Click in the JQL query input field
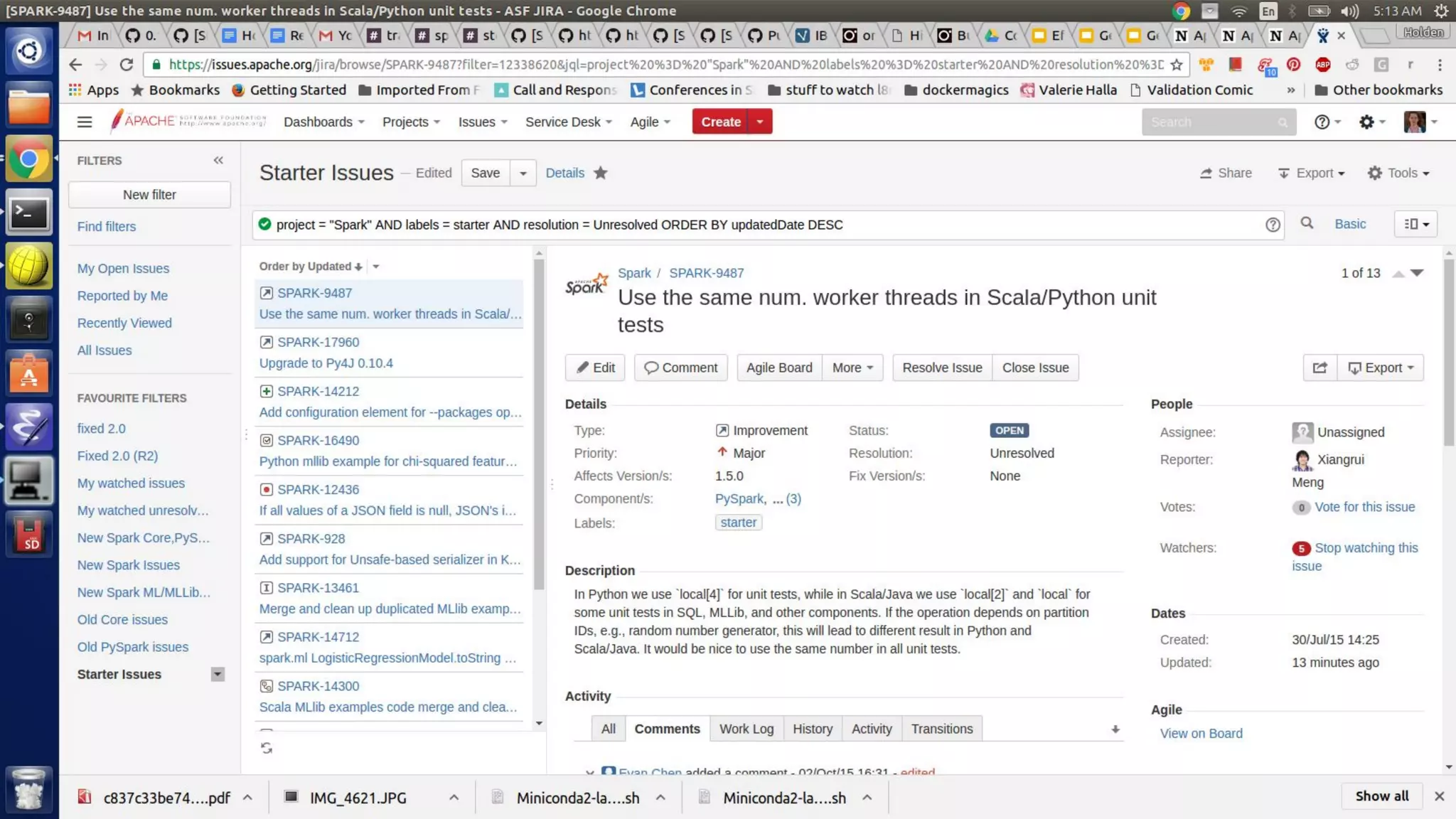The height and width of the screenshot is (819, 1456). click(711, 225)
